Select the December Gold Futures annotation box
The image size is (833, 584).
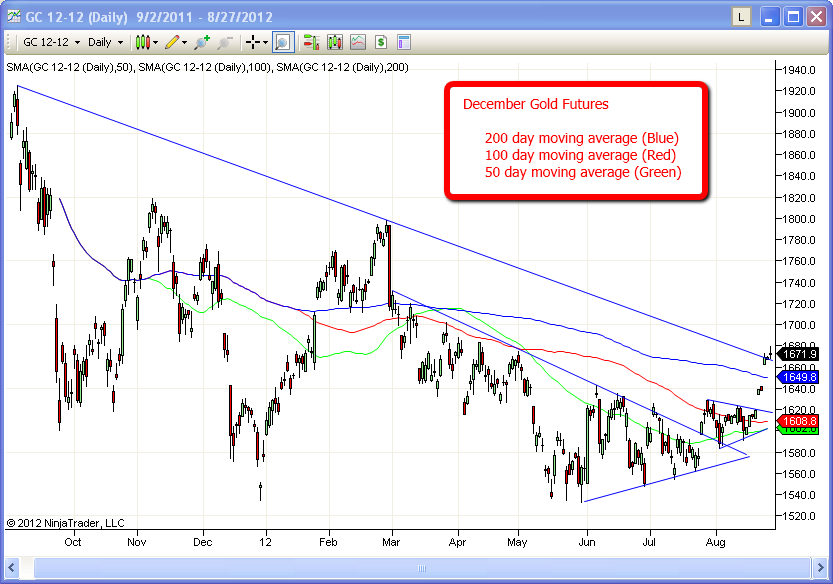(x=577, y=141)
